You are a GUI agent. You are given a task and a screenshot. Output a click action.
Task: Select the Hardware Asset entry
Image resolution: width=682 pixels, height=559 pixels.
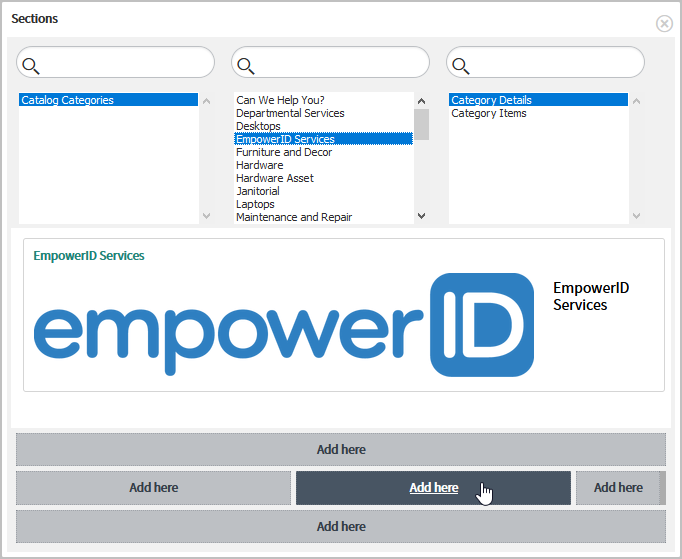tap(274, 178)
